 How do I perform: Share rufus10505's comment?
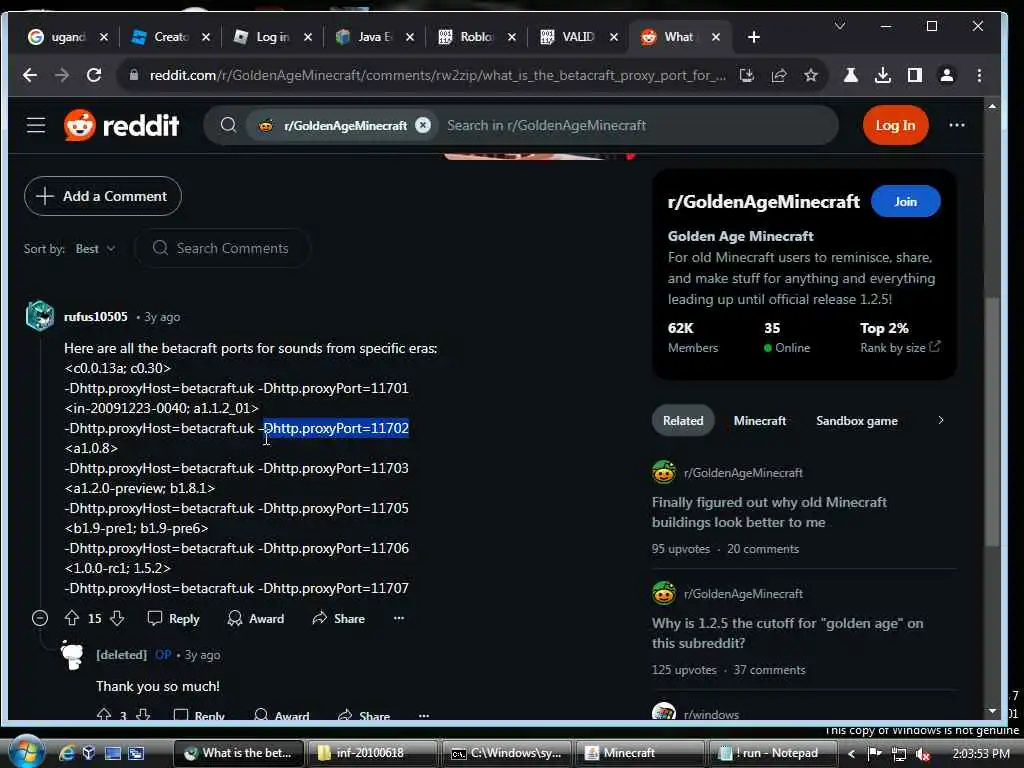[x=338, y=618]
